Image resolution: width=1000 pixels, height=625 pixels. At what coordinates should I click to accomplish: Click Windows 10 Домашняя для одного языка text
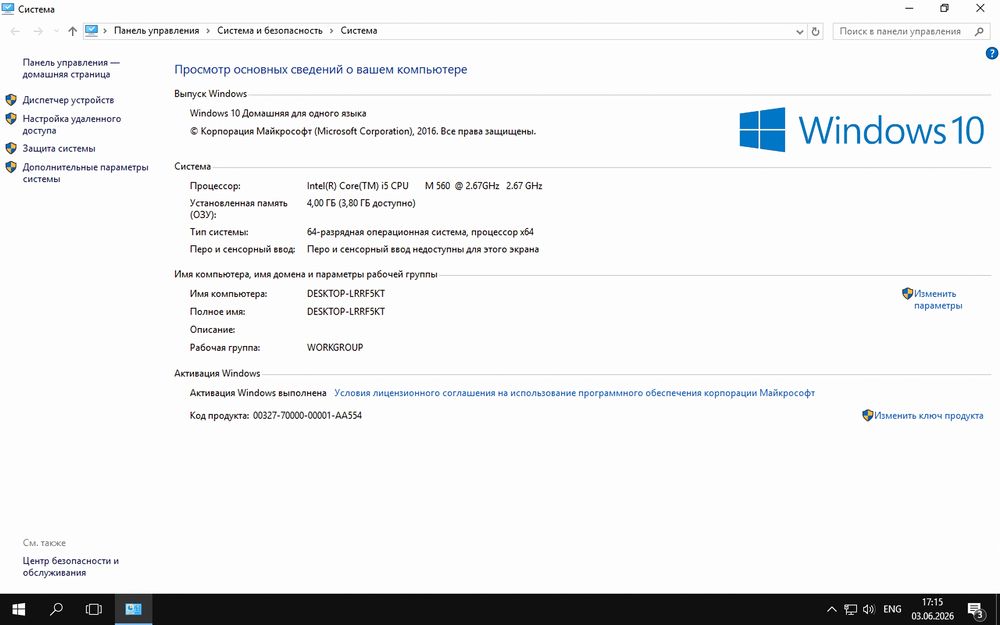(278, 114)
